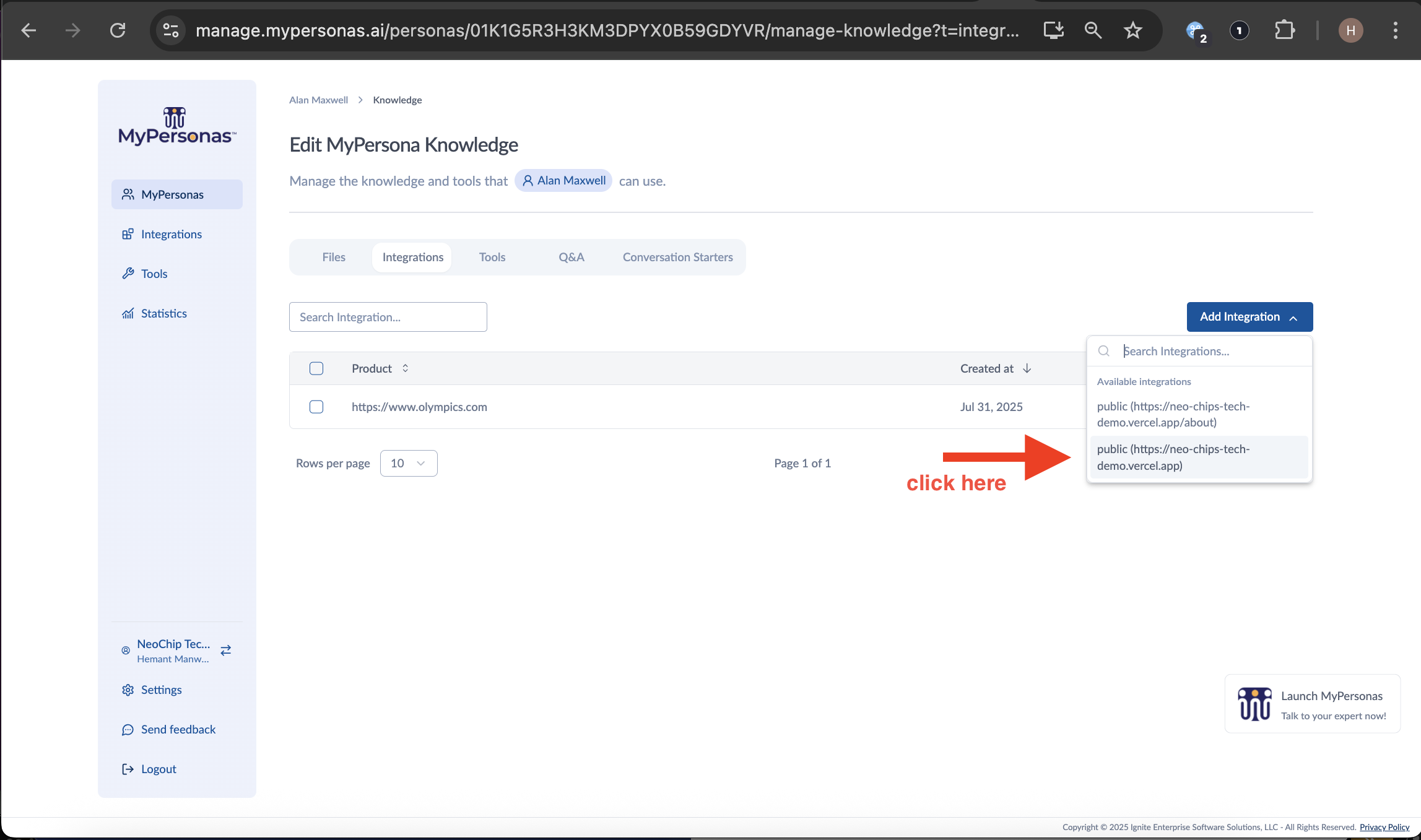Click the Product column header
This screenshot has height=840, width=1421.
[372, 368]
